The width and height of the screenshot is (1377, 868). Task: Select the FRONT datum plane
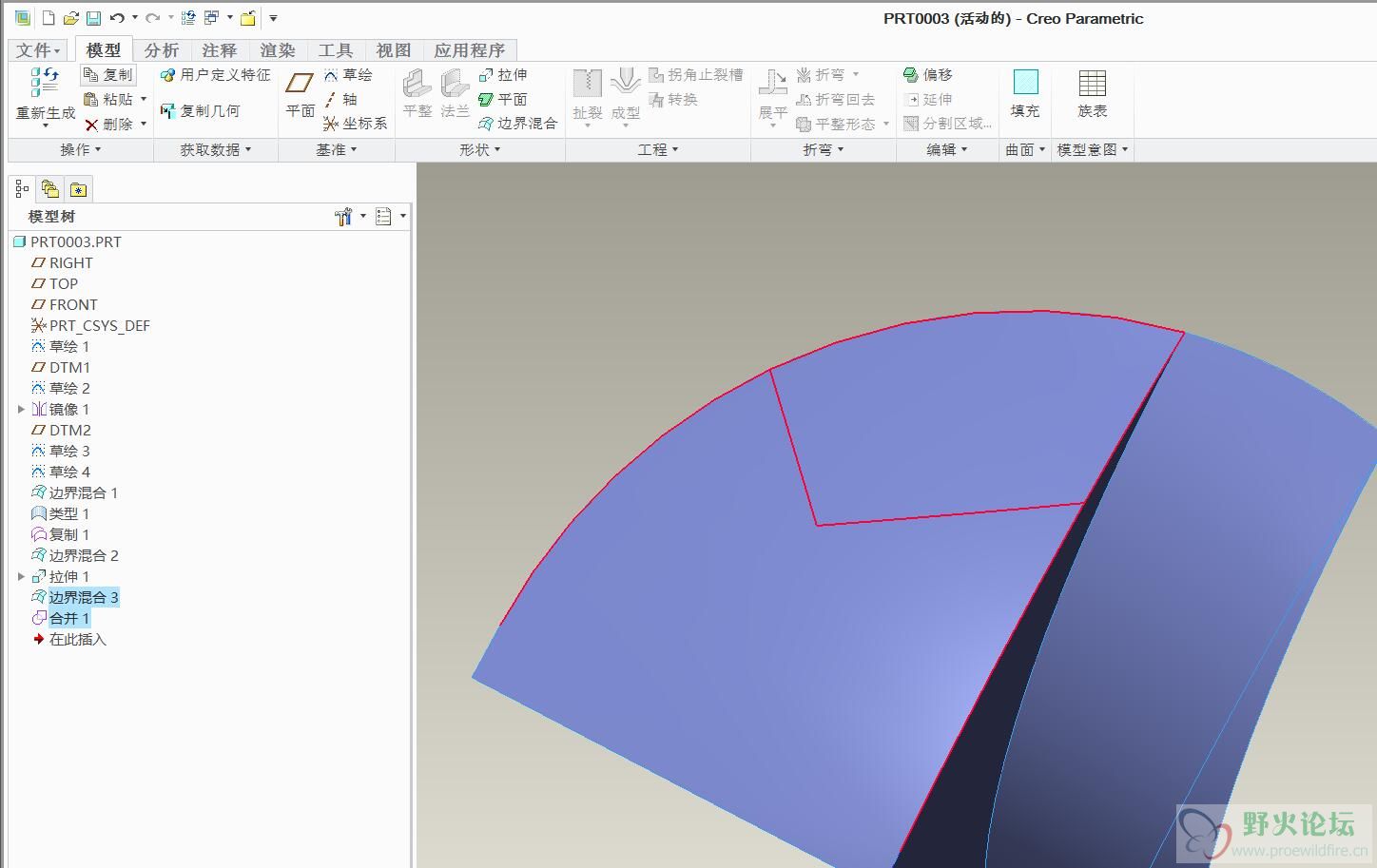click(65, 304)
